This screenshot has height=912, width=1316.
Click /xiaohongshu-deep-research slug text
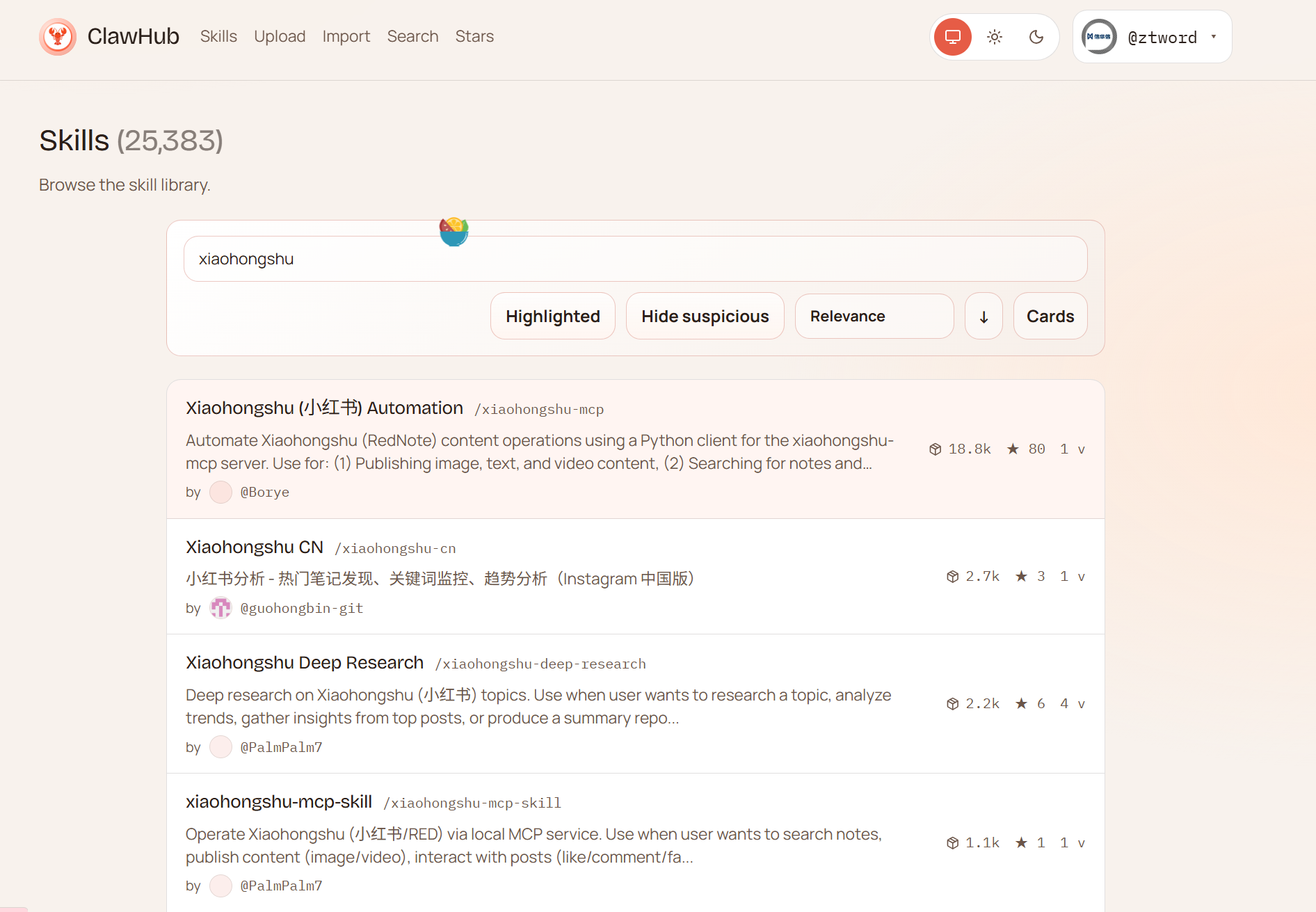coord(540,664)
